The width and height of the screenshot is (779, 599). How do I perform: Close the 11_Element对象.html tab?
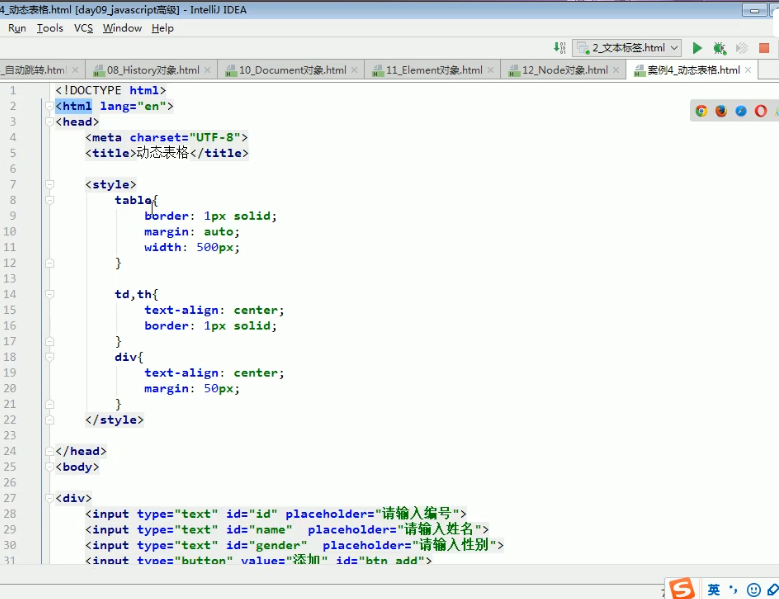point(490,70)
